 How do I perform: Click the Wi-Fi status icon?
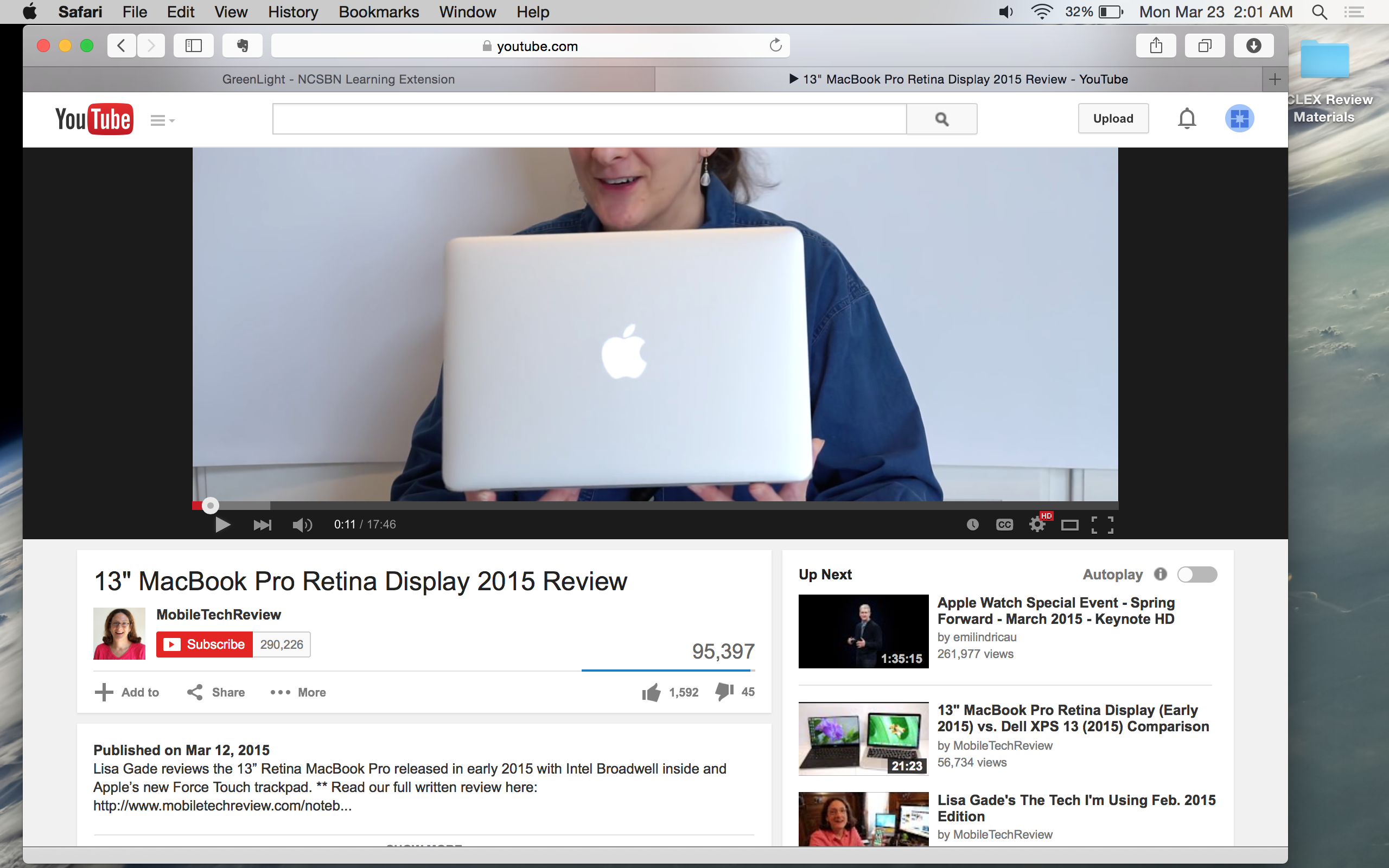(x=1041, y=11)
